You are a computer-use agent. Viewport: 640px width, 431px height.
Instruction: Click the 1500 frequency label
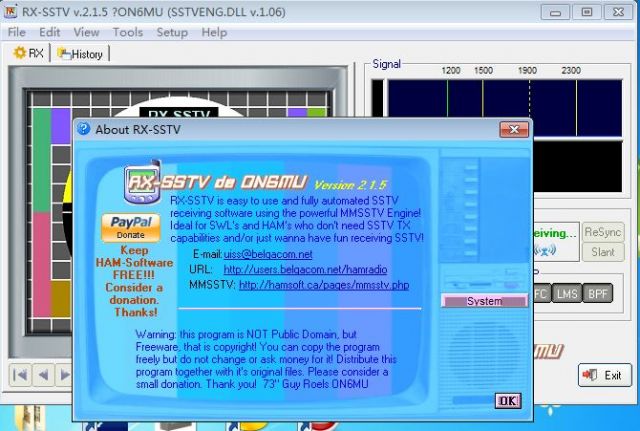tap(483, 71)
